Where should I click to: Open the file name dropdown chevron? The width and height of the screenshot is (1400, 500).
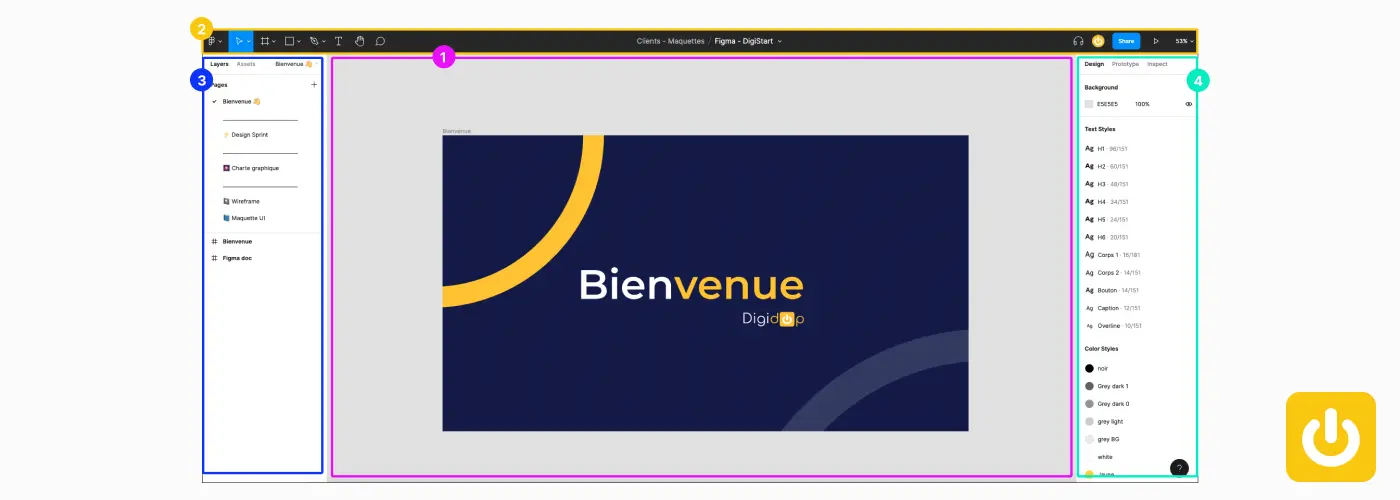click(x=780, y=42)
